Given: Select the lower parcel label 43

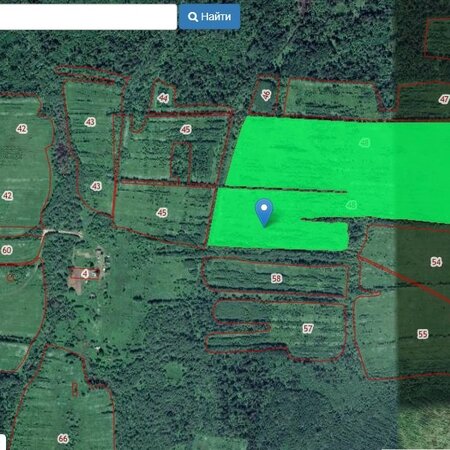Looking at the screenshot, I should point(96,186).
